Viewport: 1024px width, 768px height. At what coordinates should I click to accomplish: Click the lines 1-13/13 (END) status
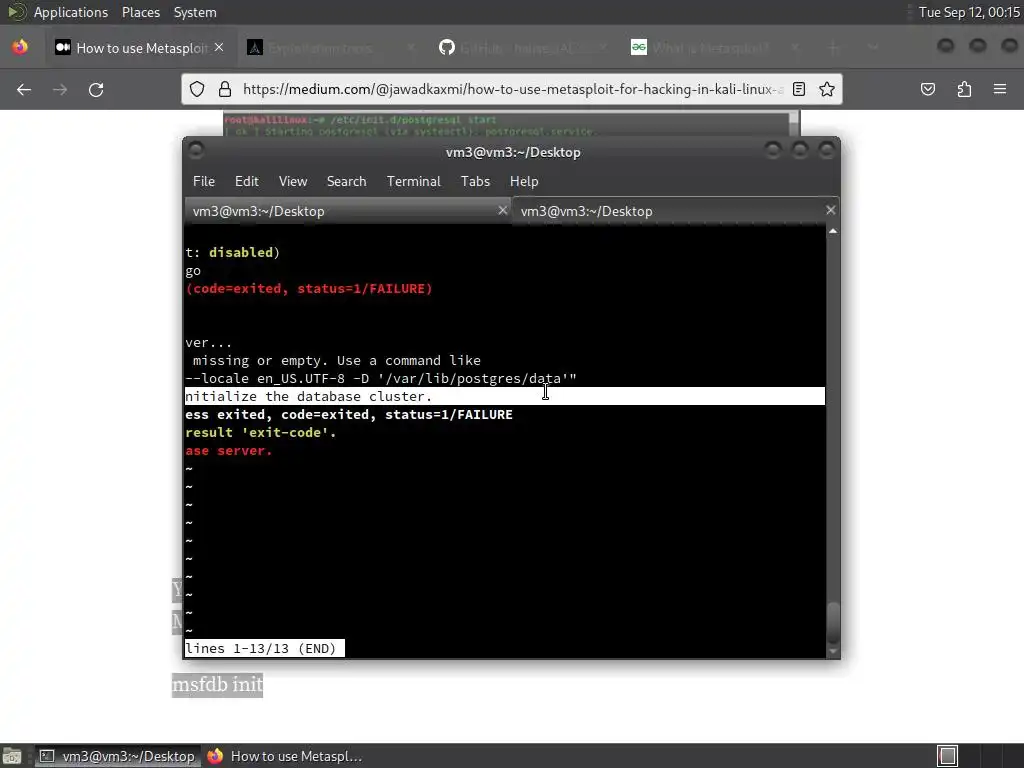[264, 648]
